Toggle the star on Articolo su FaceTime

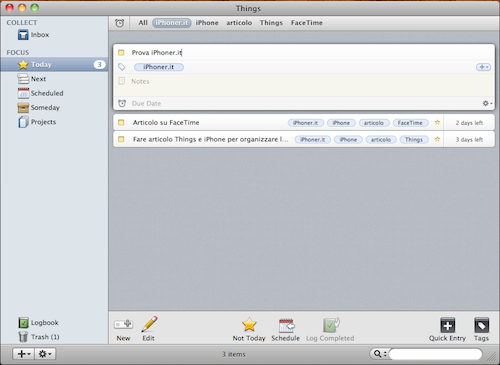tap(437, 122)
